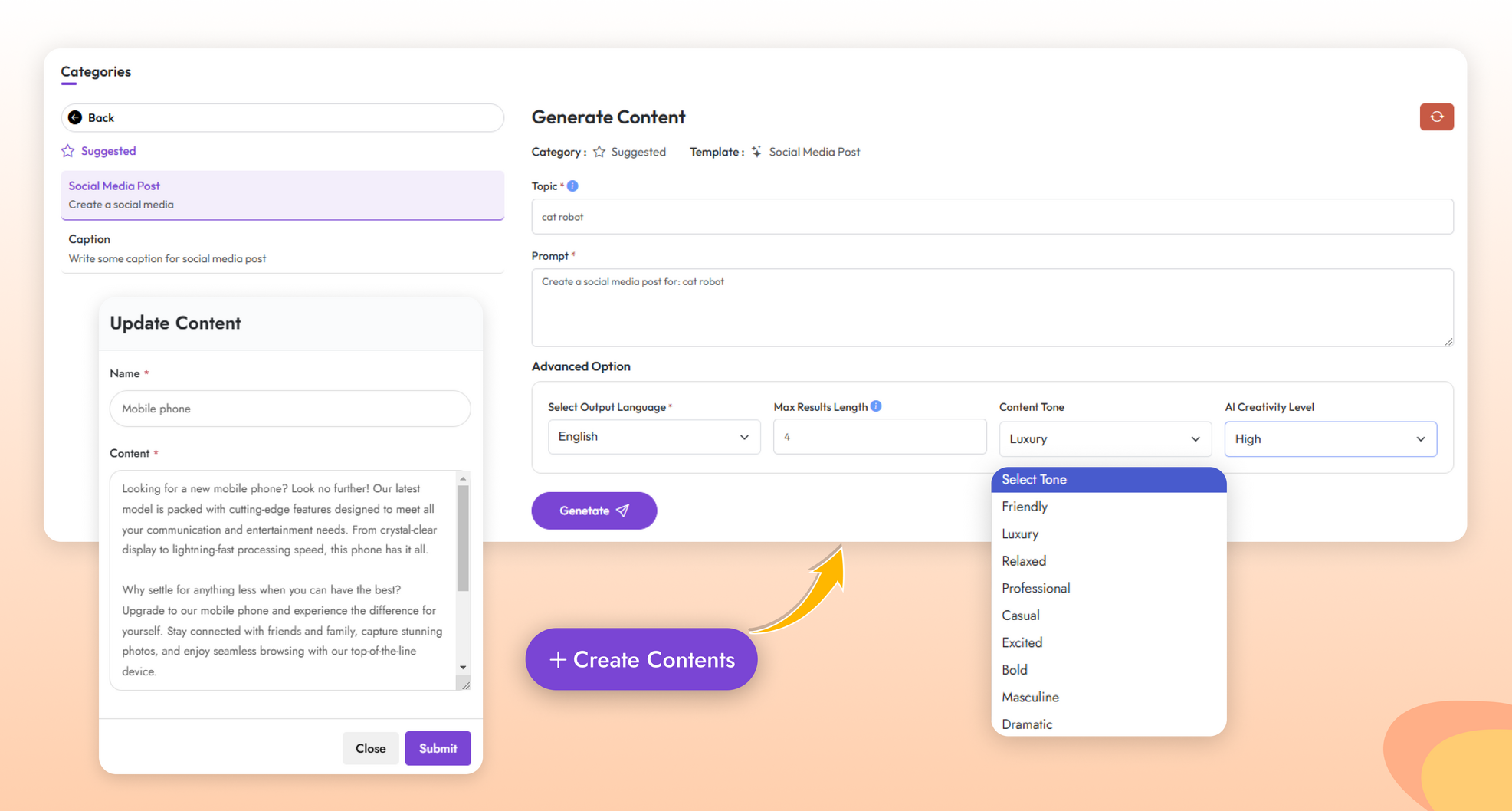The width and height of the screenshot is (1512, 811).
Task: Click the Name input field
Action: (290, 409)
